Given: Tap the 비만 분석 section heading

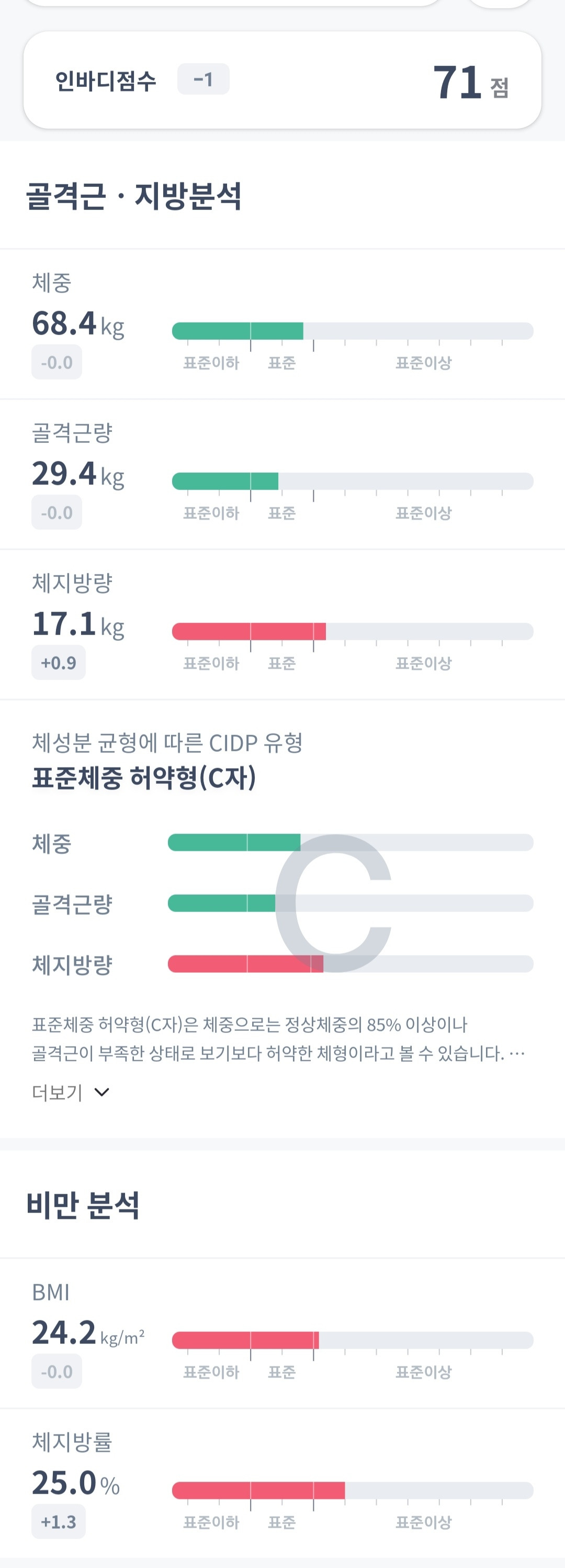Looking at the screenshot, I should [83, 1205].
